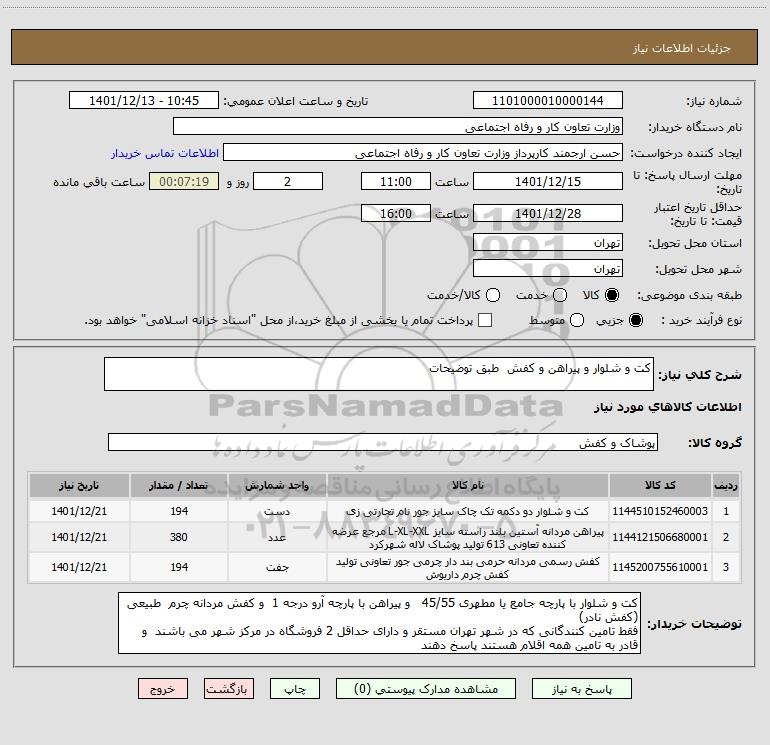
Task: Click the گروه کالا field پوشاک و کفش
Action: coord(383,442)
